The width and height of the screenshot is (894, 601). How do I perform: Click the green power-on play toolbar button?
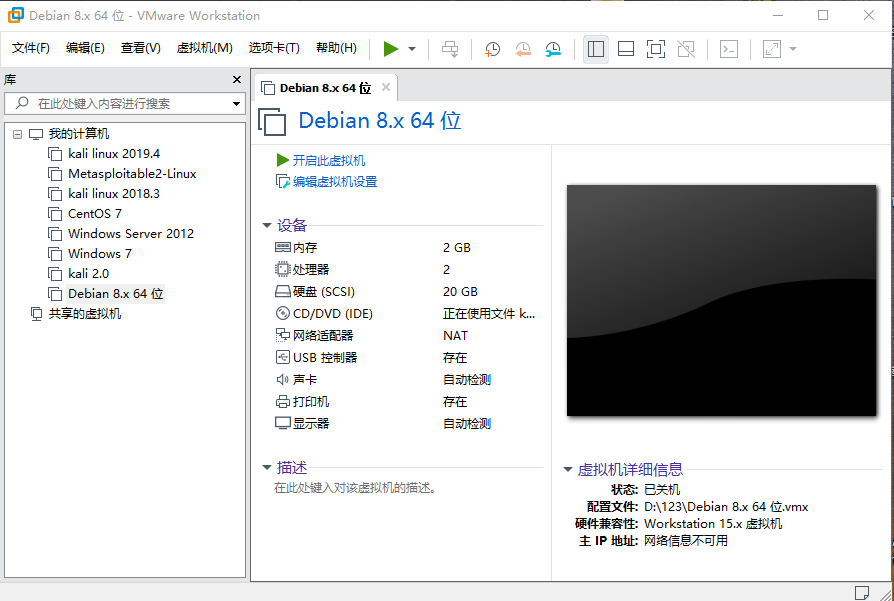(391, 49)
